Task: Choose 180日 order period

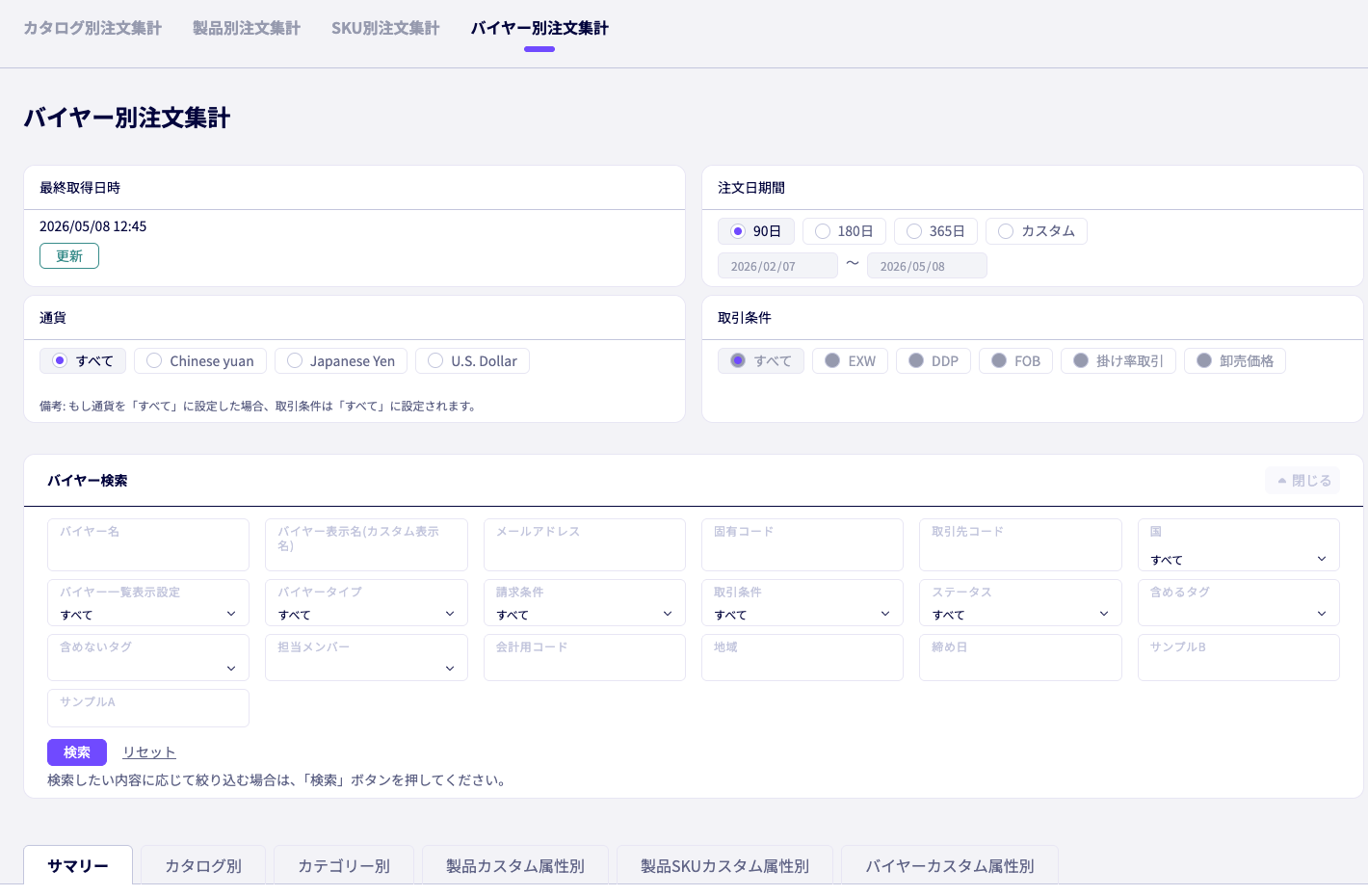Action: click(844, 231)
